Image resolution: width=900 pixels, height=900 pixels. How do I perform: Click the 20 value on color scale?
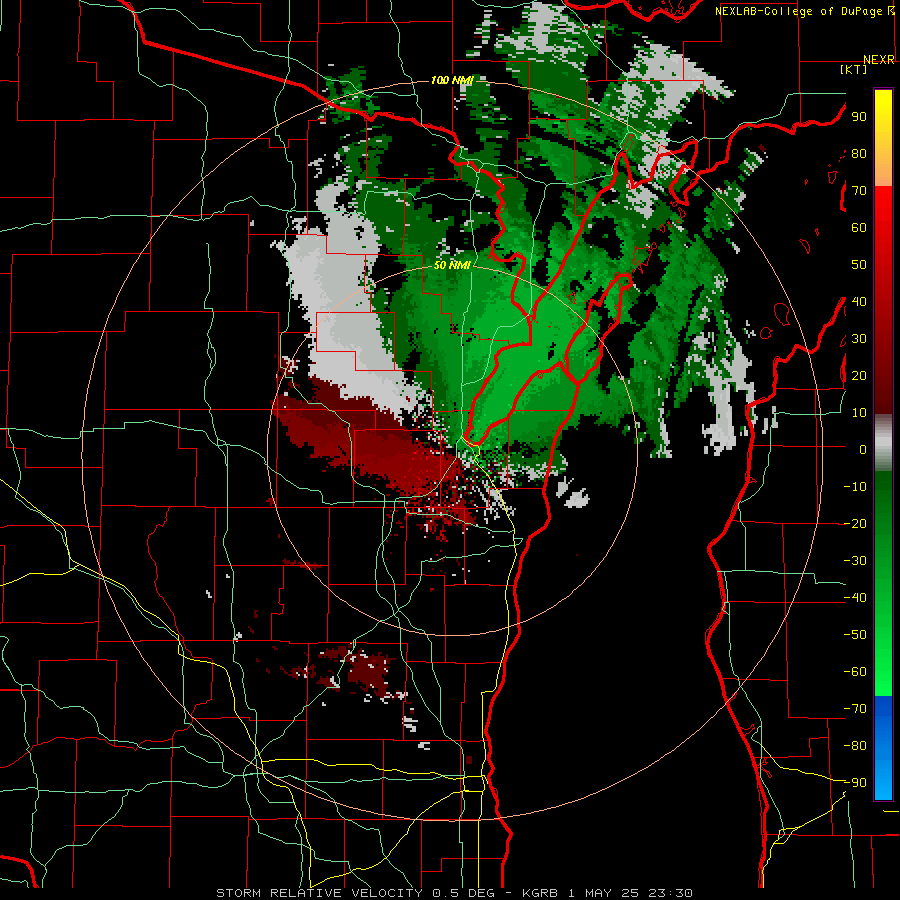click(859, 375)
